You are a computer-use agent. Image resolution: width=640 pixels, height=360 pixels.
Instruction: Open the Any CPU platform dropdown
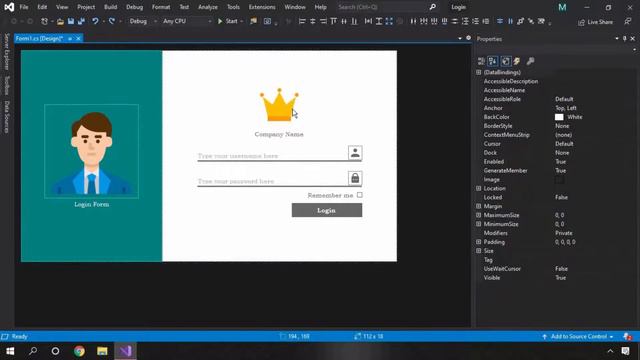[187, 21]
